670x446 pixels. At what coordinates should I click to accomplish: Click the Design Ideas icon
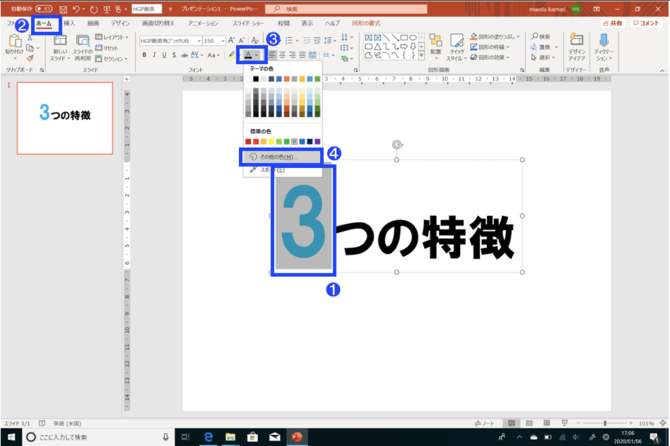pos(576,40)
